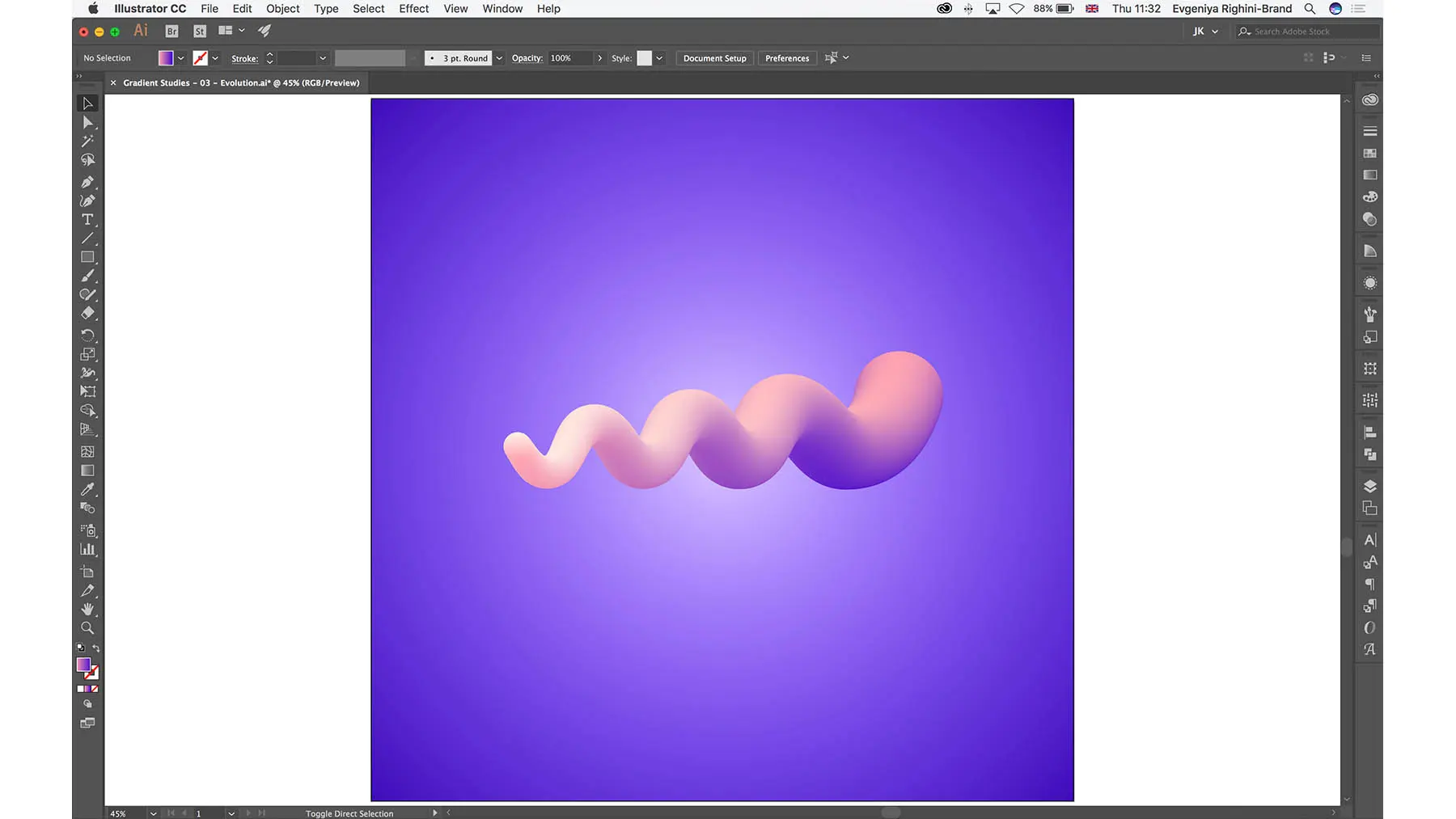Screen dimensions: 1456x819
Task: Open the 3 pt. Round brush dropdown
Action: point(499,58)
